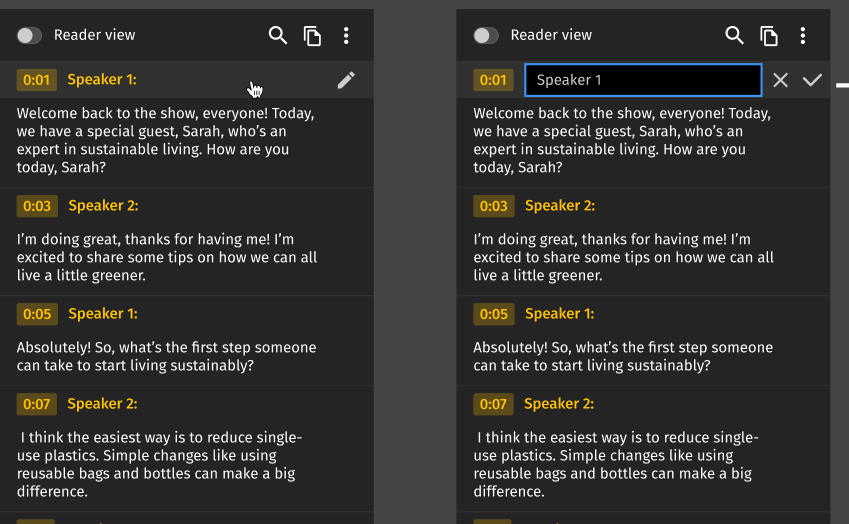Open the three-dot menu in right panel
The width and height of the screenshot is (849, 524).
802,36
